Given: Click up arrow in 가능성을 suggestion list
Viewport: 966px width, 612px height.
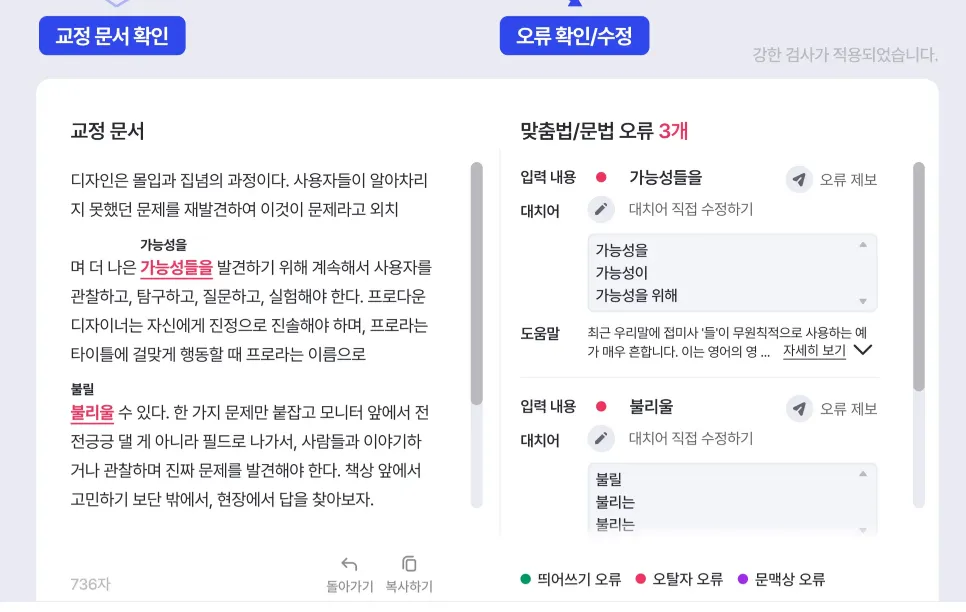Looking at the screenshot, I should pyautogui.click(x=863, y=245).
